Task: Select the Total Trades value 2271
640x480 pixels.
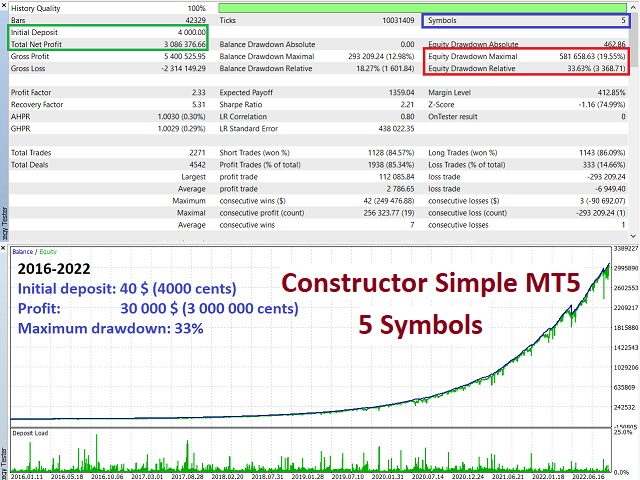Action: click(198, 153)
